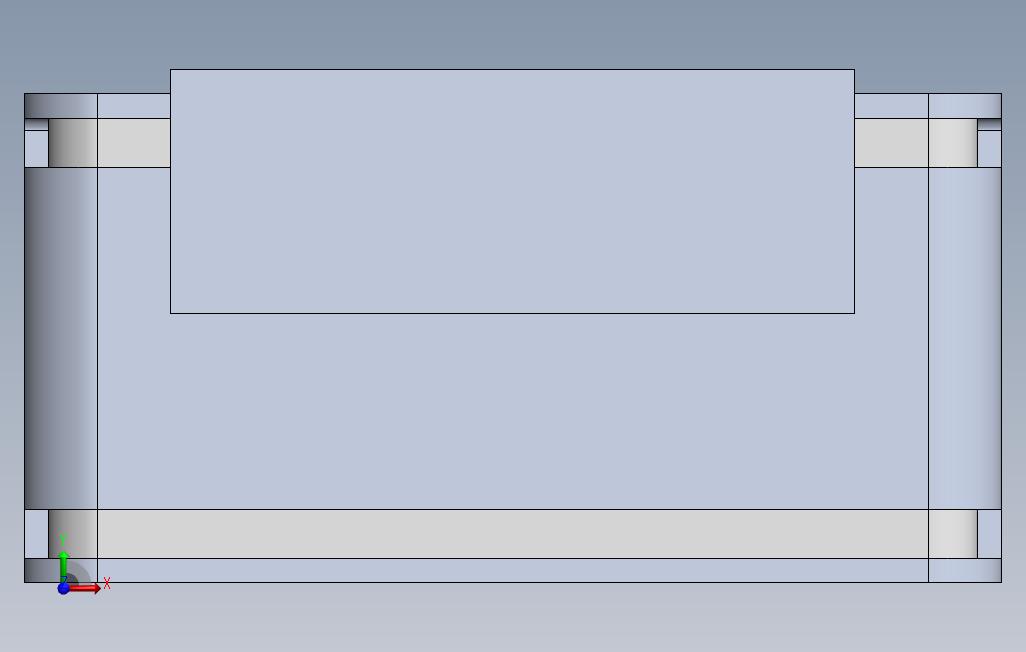Select the main front face below the raised block
Image resolution: width=1026 pixels, height=652 pixels.
[x=512, y=409]
